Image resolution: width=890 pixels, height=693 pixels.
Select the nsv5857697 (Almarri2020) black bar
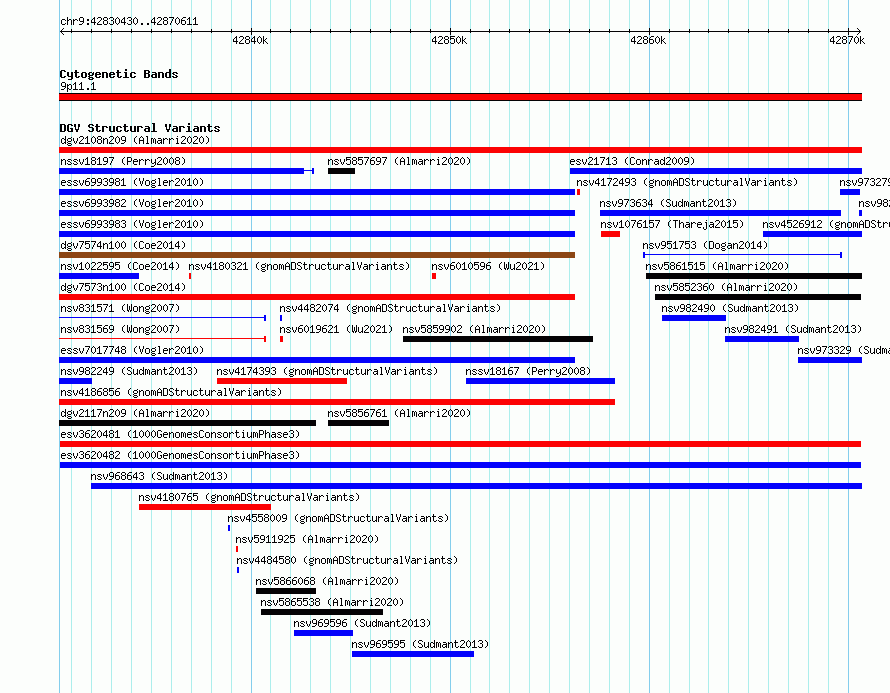[x=341, y=171]
